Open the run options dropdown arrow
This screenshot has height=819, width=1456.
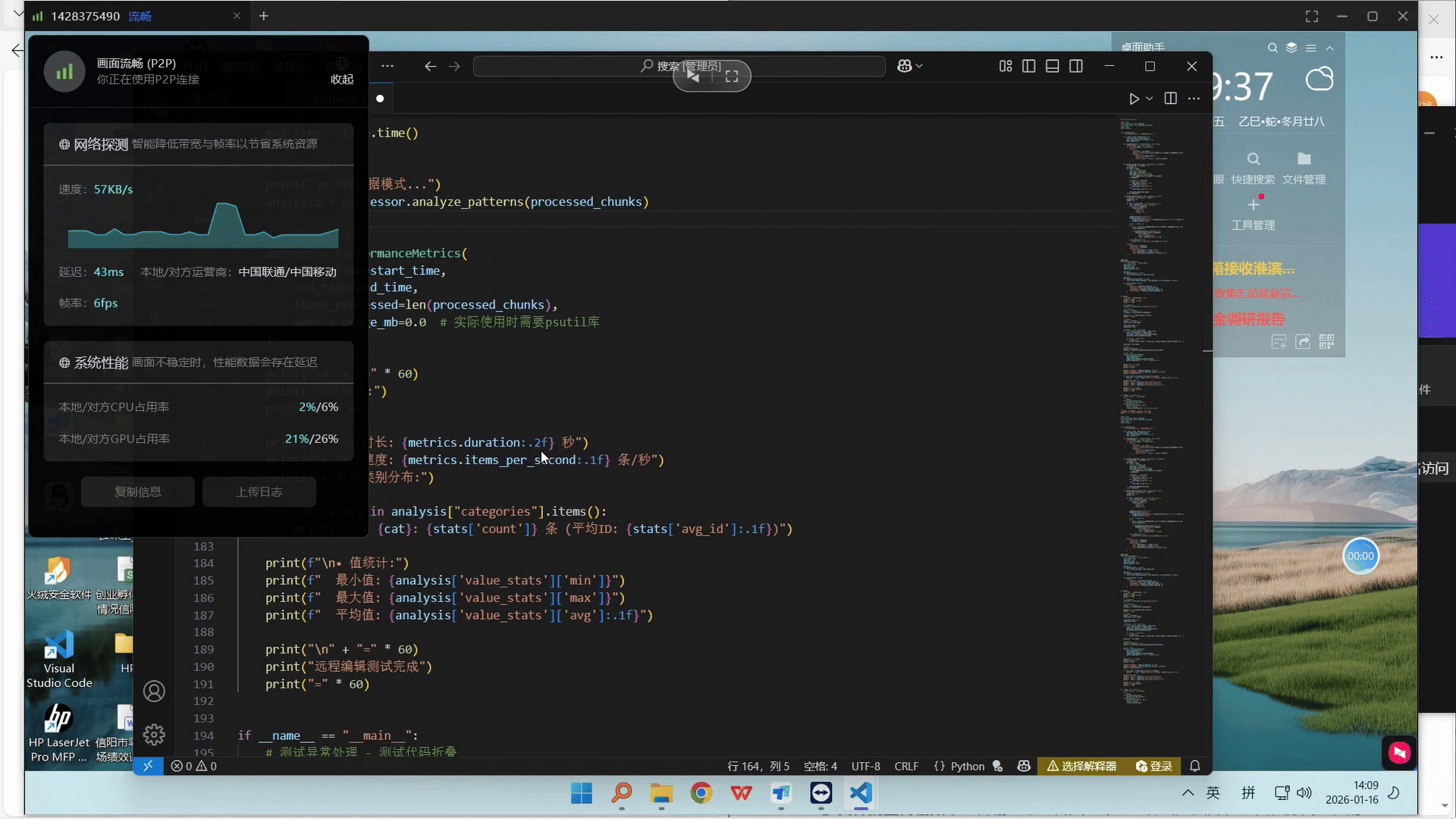point(1150,99)
